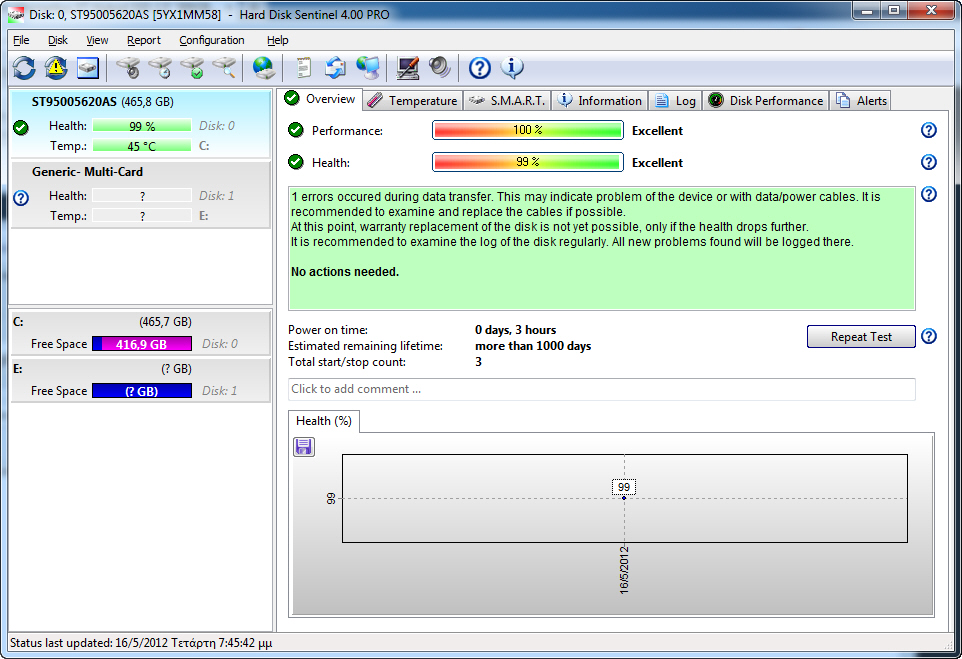
Task: Click the notepad report toolbar icon
Action: [x=304, y=67]
